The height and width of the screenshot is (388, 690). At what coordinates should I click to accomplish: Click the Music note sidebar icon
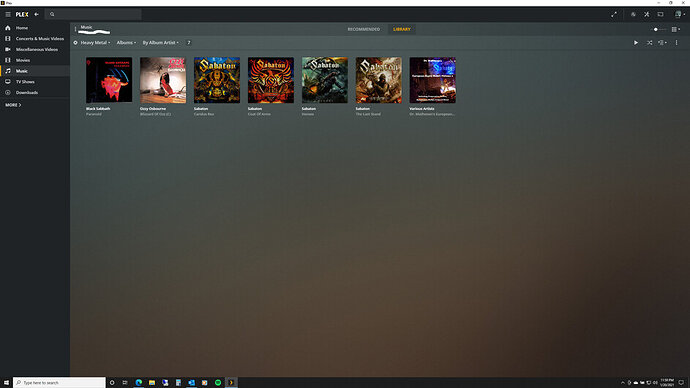(x=8, y=71)
